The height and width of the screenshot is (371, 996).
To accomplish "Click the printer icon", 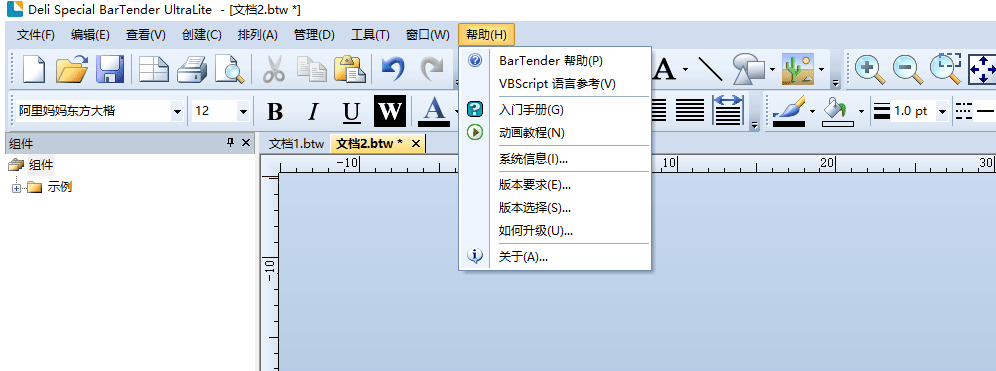I will point(191,69).
